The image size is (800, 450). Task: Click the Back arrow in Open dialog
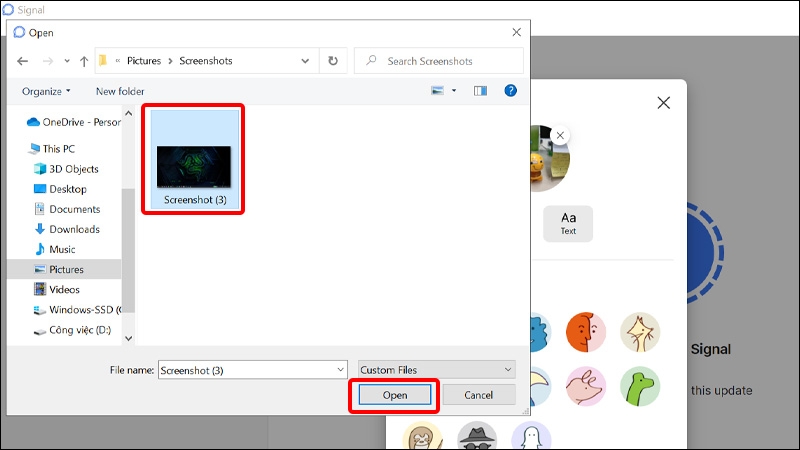click(22, 61)
